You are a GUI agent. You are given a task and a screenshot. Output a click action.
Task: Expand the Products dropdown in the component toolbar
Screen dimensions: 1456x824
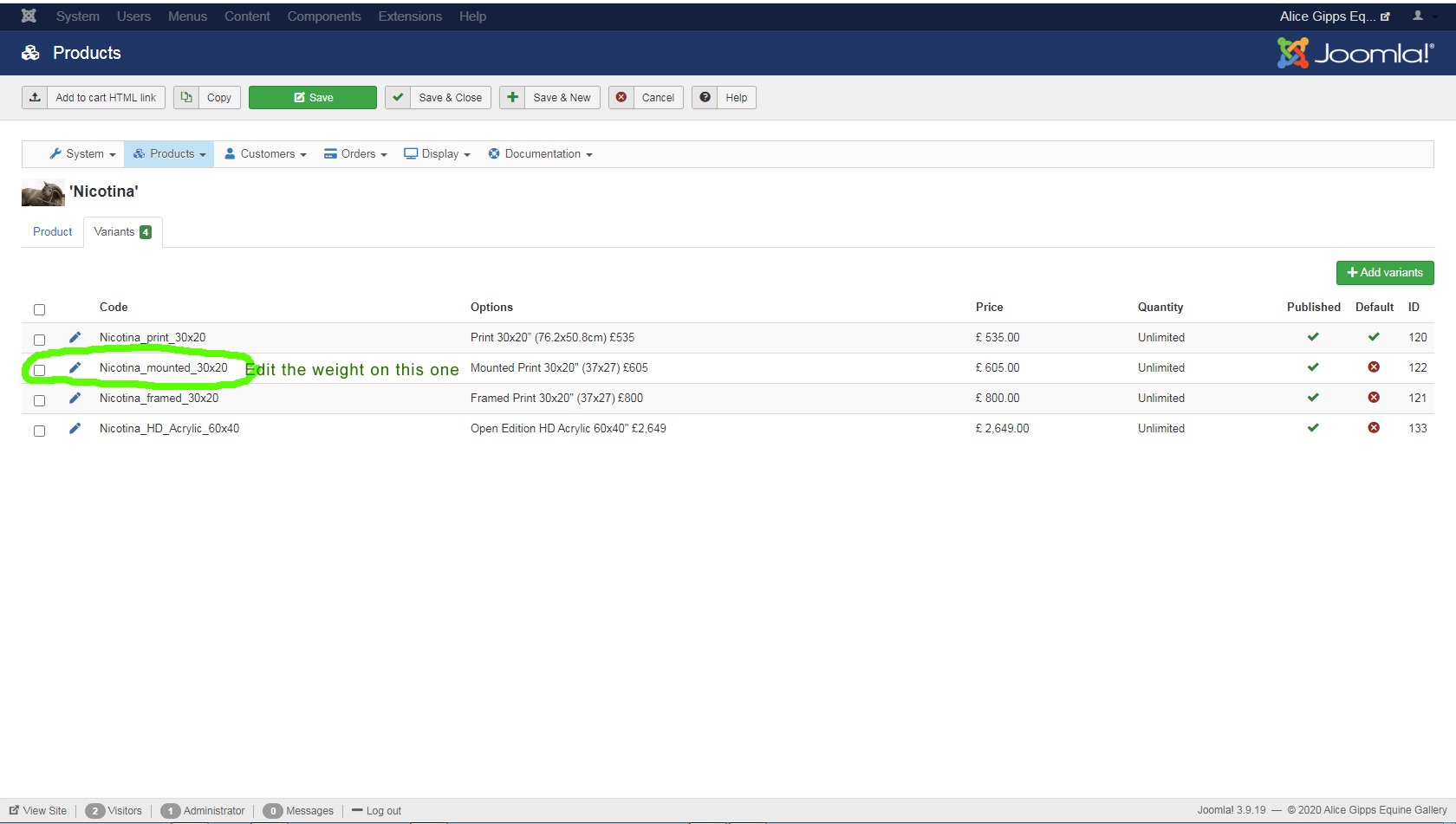[x=169, y=154]
